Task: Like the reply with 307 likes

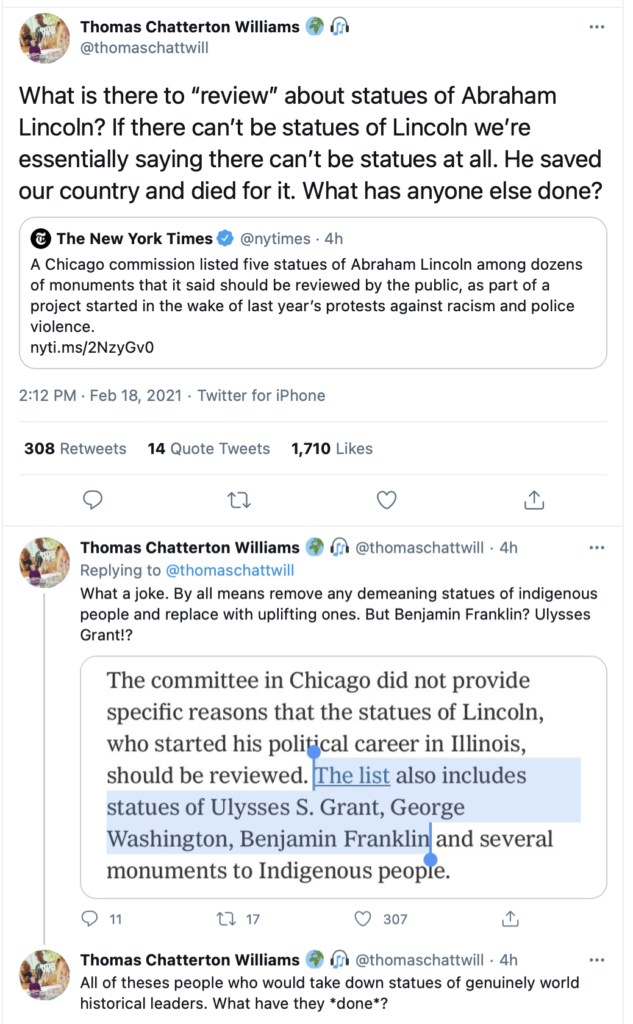Action: point(380,919)
